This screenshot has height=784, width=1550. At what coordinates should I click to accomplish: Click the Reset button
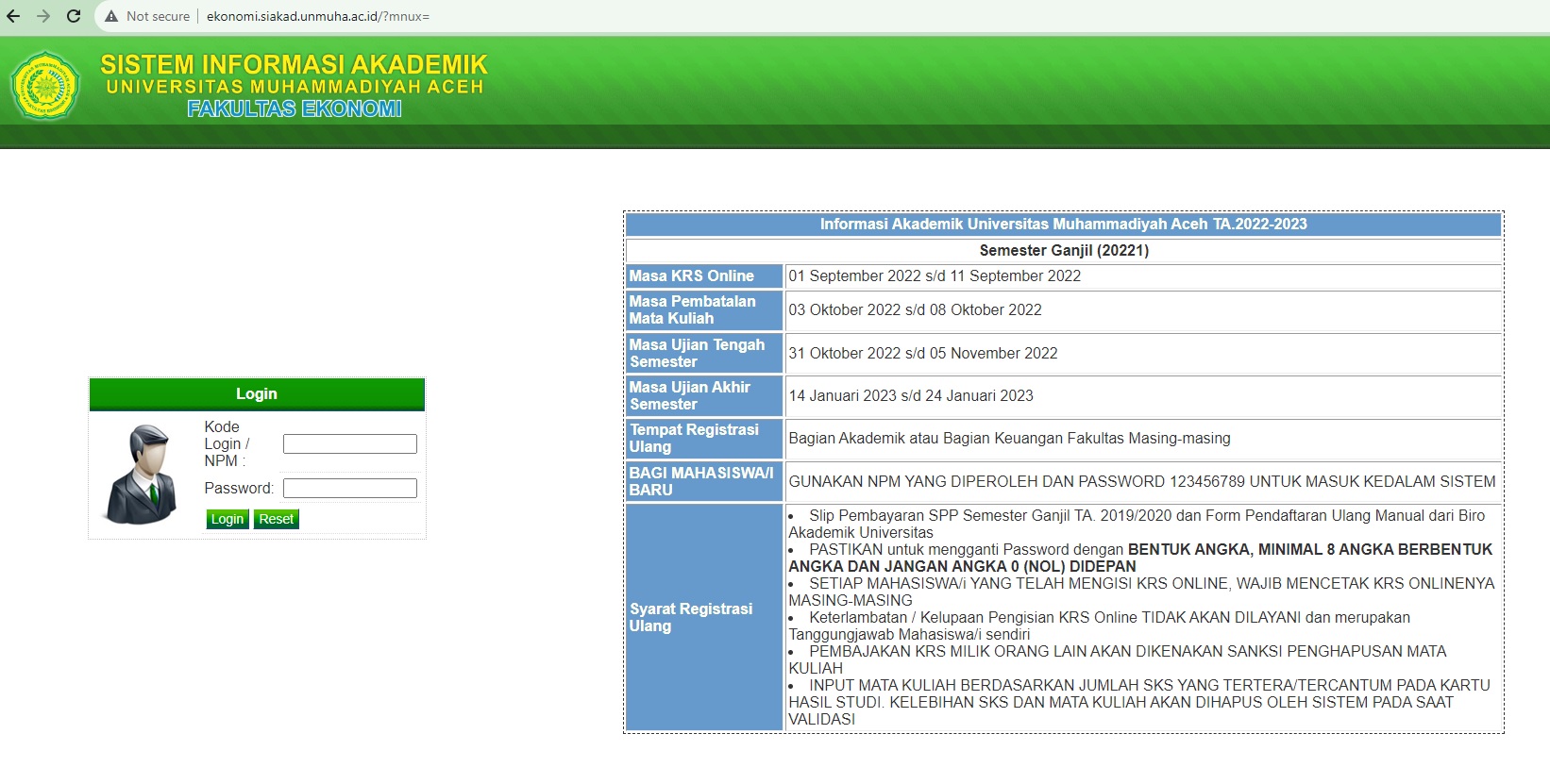pyautogui.click(x=277, y=519)
